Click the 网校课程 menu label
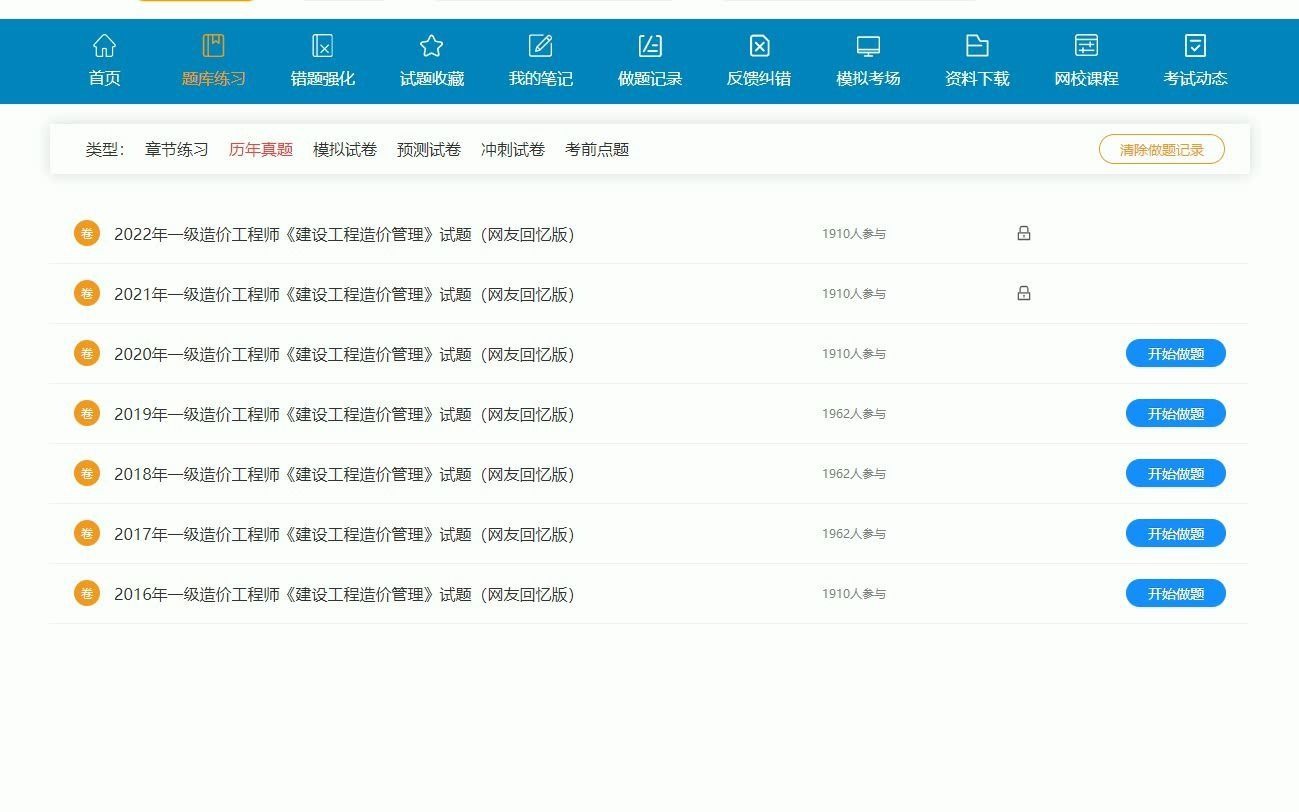Screen dimensions: 1299x812 pyautogui.click(x=1086, y=78)
